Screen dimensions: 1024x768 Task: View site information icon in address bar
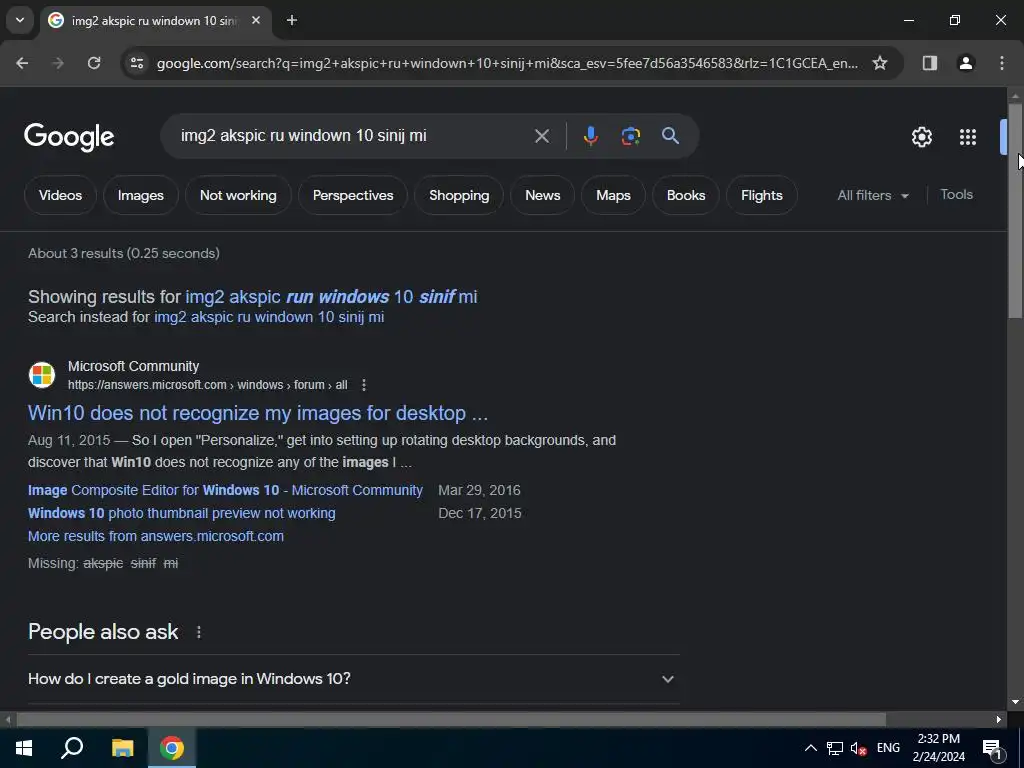137,63
